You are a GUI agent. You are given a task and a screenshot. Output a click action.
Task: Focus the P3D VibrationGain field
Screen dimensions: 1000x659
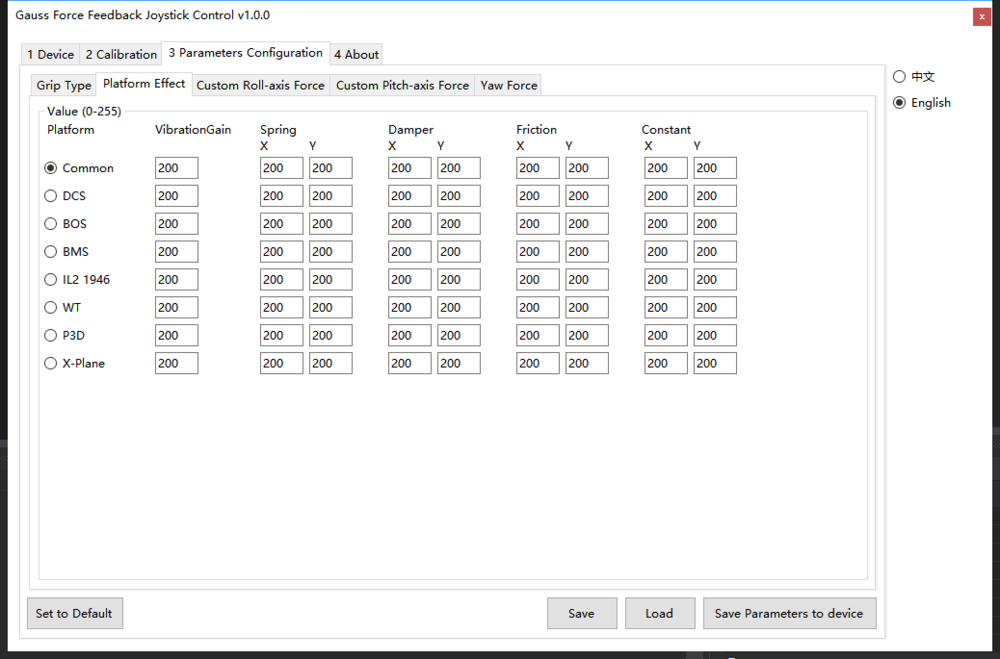(177, 336)
